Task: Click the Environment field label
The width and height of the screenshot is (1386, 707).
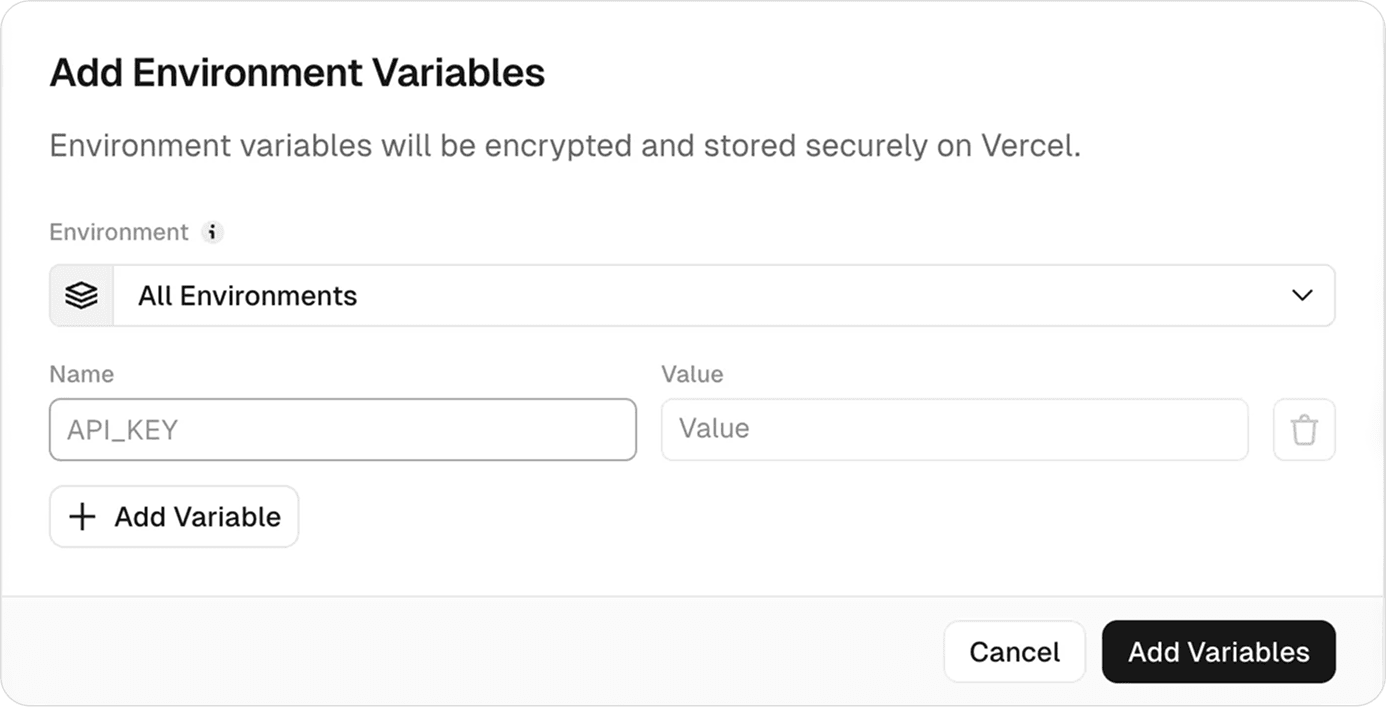Action: [119, 232]
